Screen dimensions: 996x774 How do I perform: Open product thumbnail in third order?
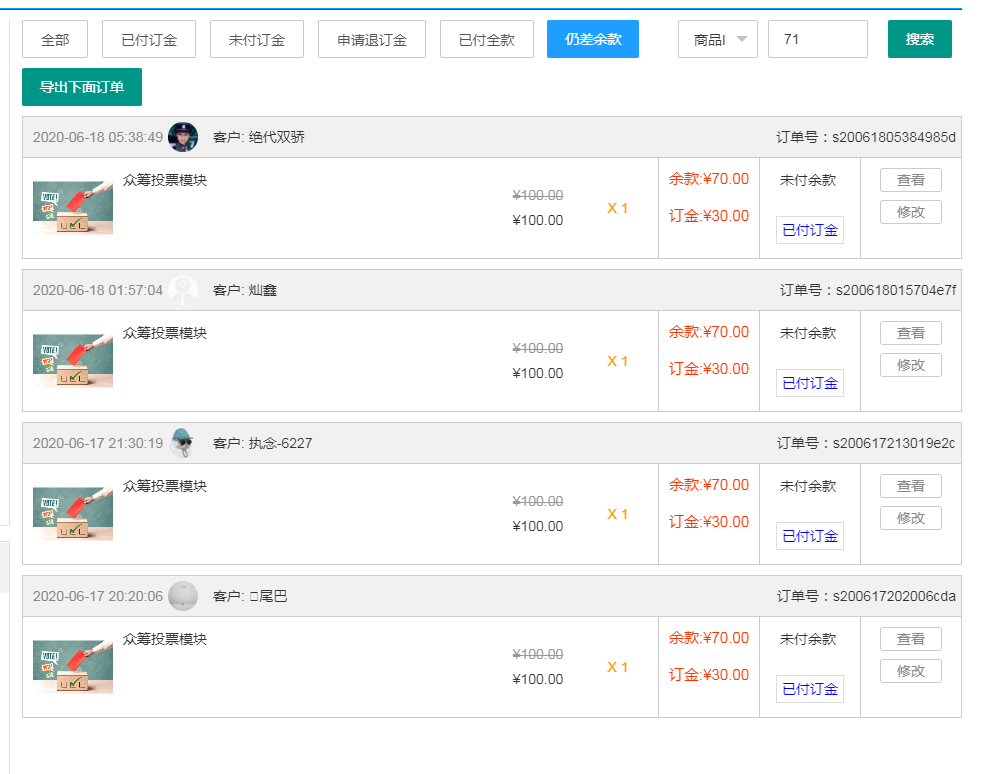(73, 514)
